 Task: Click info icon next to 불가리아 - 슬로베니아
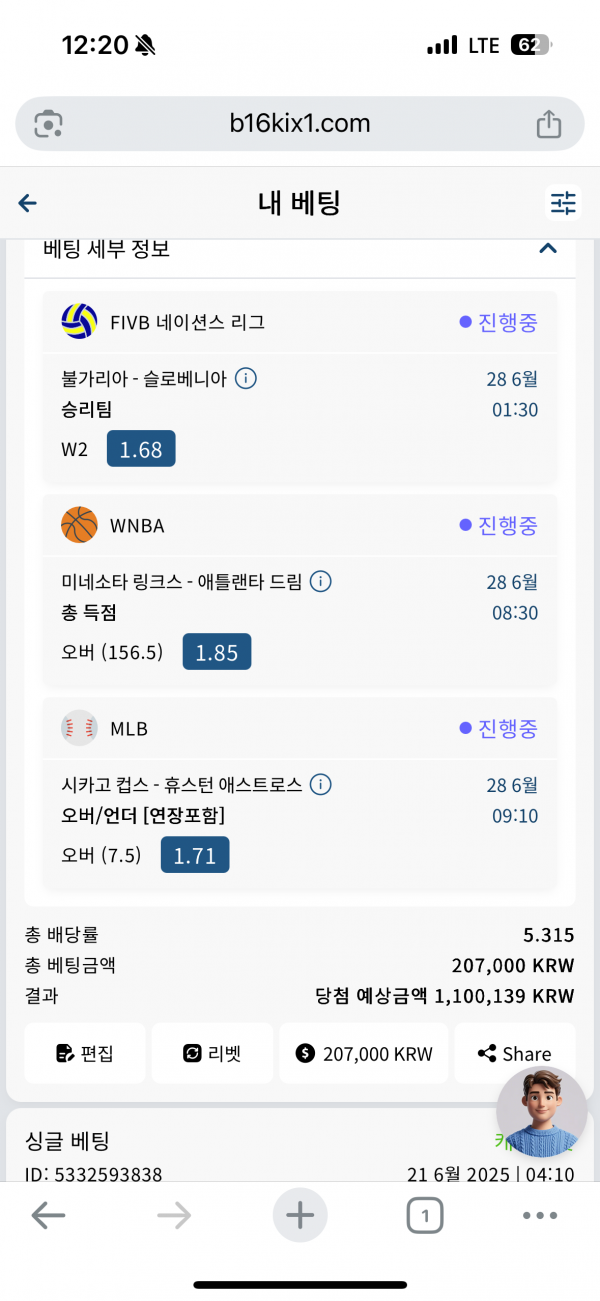pos(246,379)
